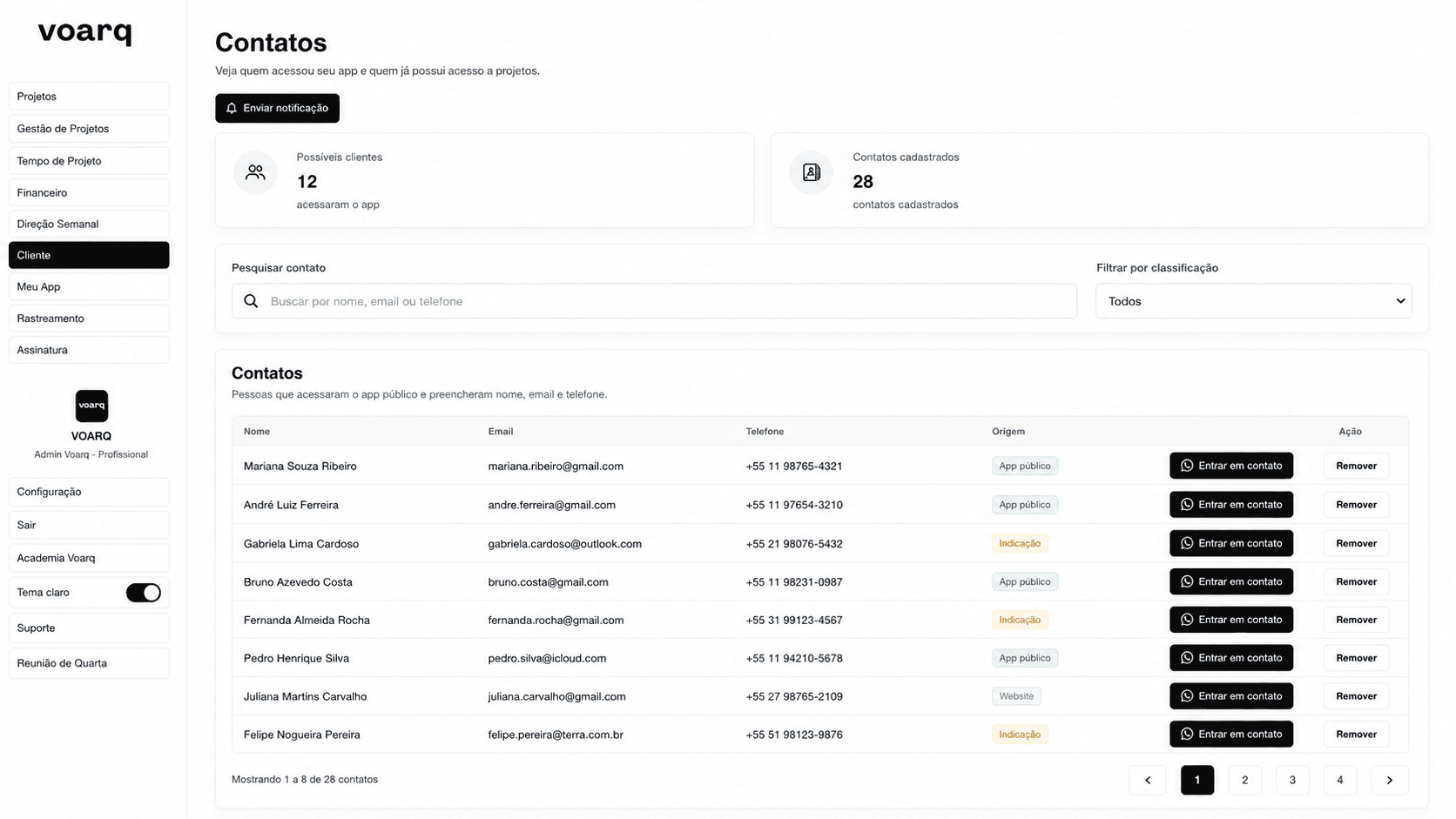This screenshot has height=819, width=1456.
Task: Open Rastreamento in the sidebar
Action: (89, 319)
